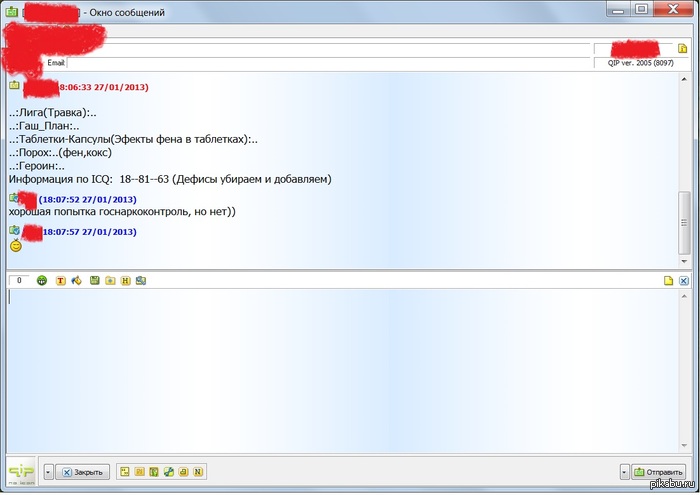700x495 pixels.
Task: Click the character counter box showing 0
Action: point(19,280)
